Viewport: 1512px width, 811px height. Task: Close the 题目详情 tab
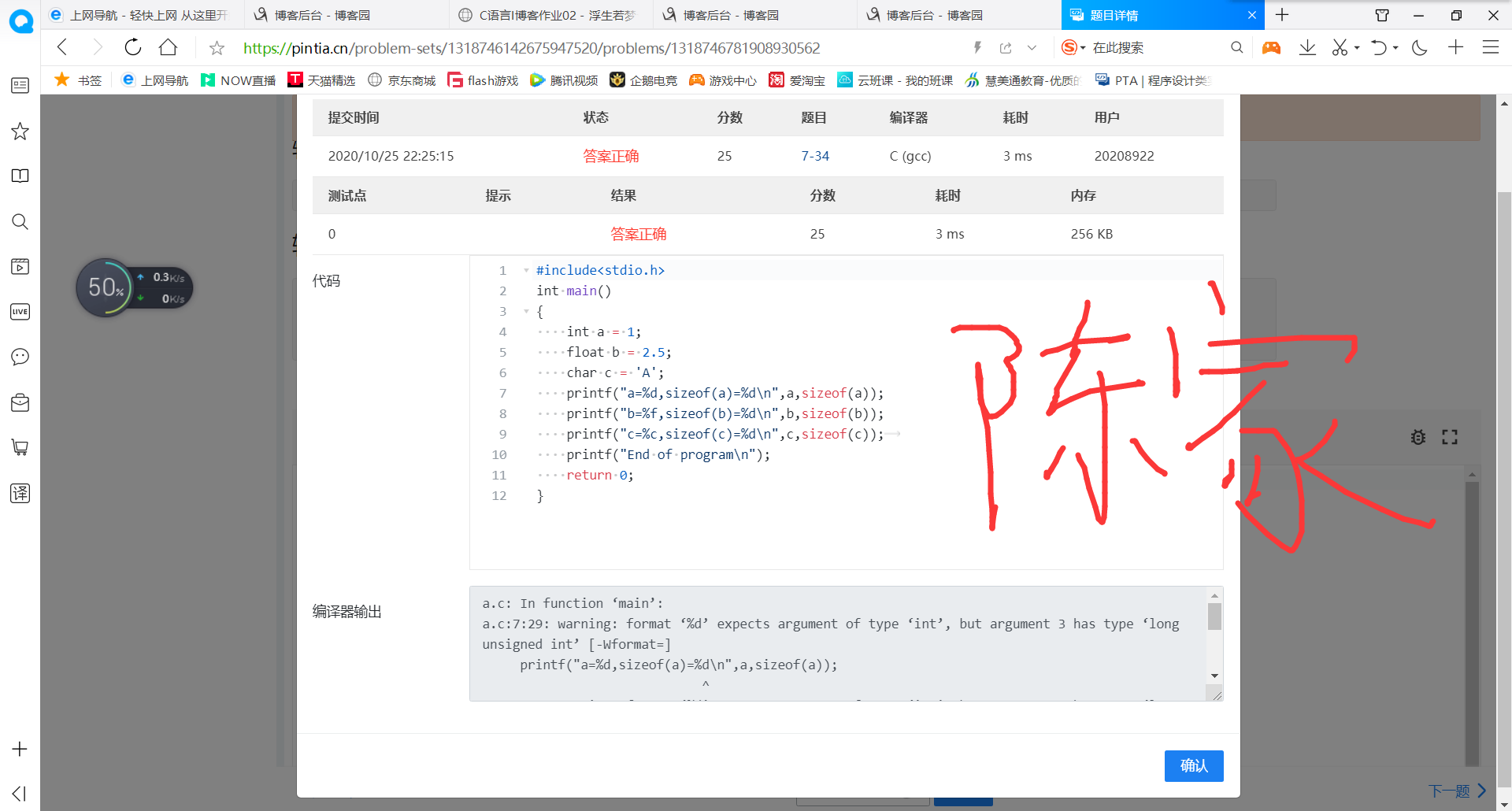point(1252,15)
